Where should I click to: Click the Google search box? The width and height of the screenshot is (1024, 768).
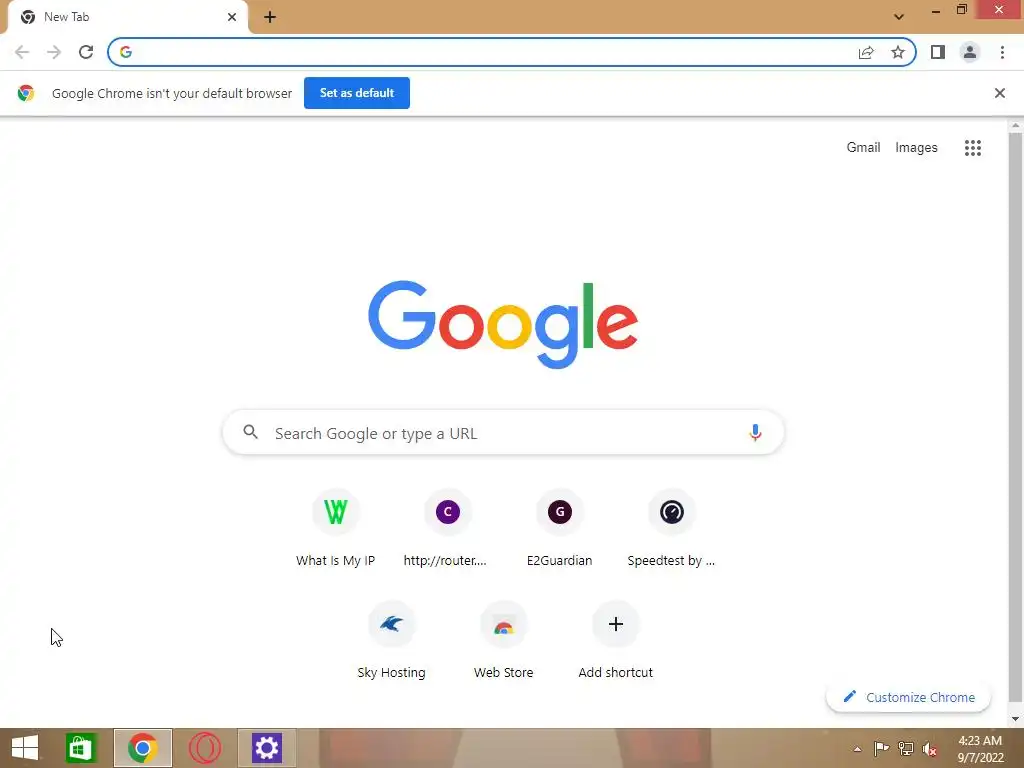pyautogui.click(x=503, y=432)
